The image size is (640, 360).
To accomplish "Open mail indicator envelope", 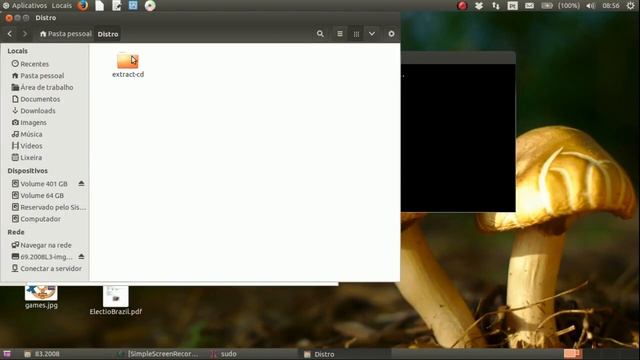I will 529,6.
